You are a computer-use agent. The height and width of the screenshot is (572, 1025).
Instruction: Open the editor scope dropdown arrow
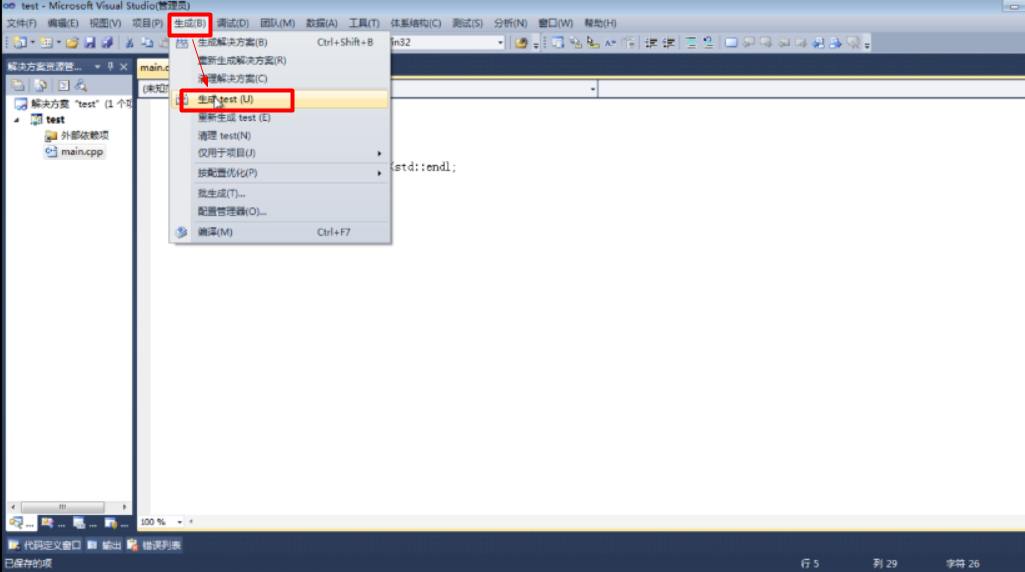pyautogui.click(x=592, y=88)
